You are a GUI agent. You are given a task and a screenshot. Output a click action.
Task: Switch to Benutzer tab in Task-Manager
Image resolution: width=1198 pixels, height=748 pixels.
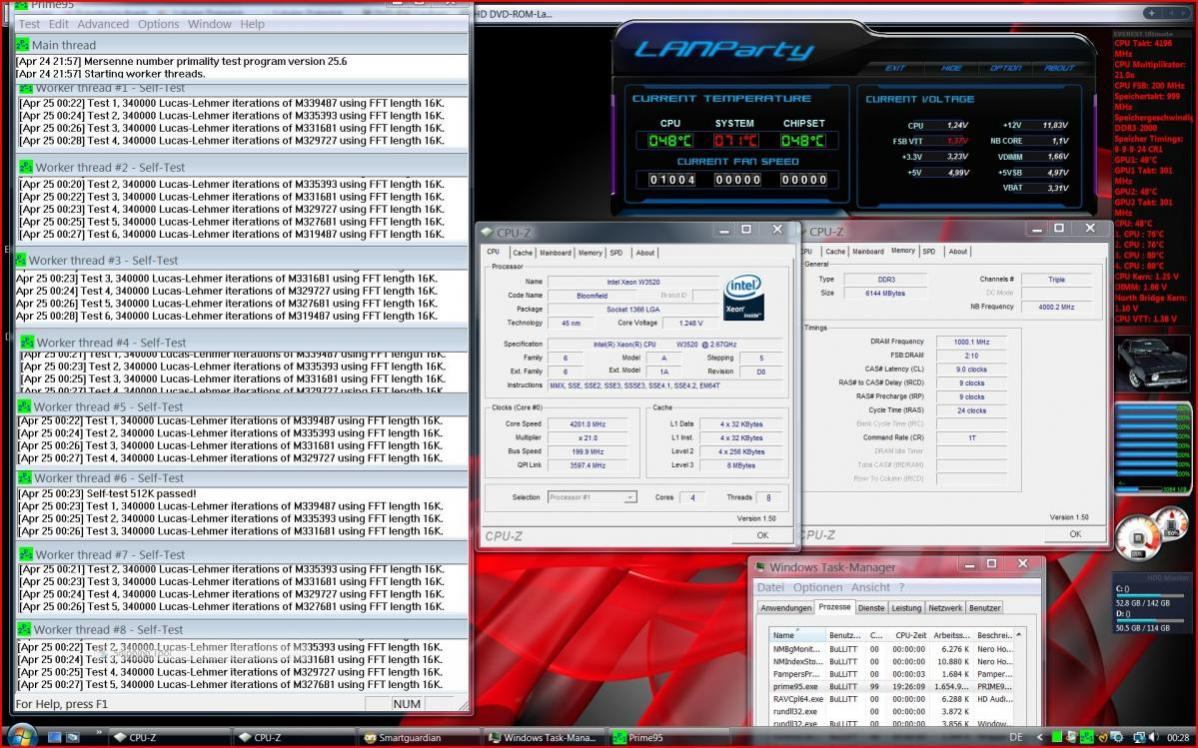[984, 608]
